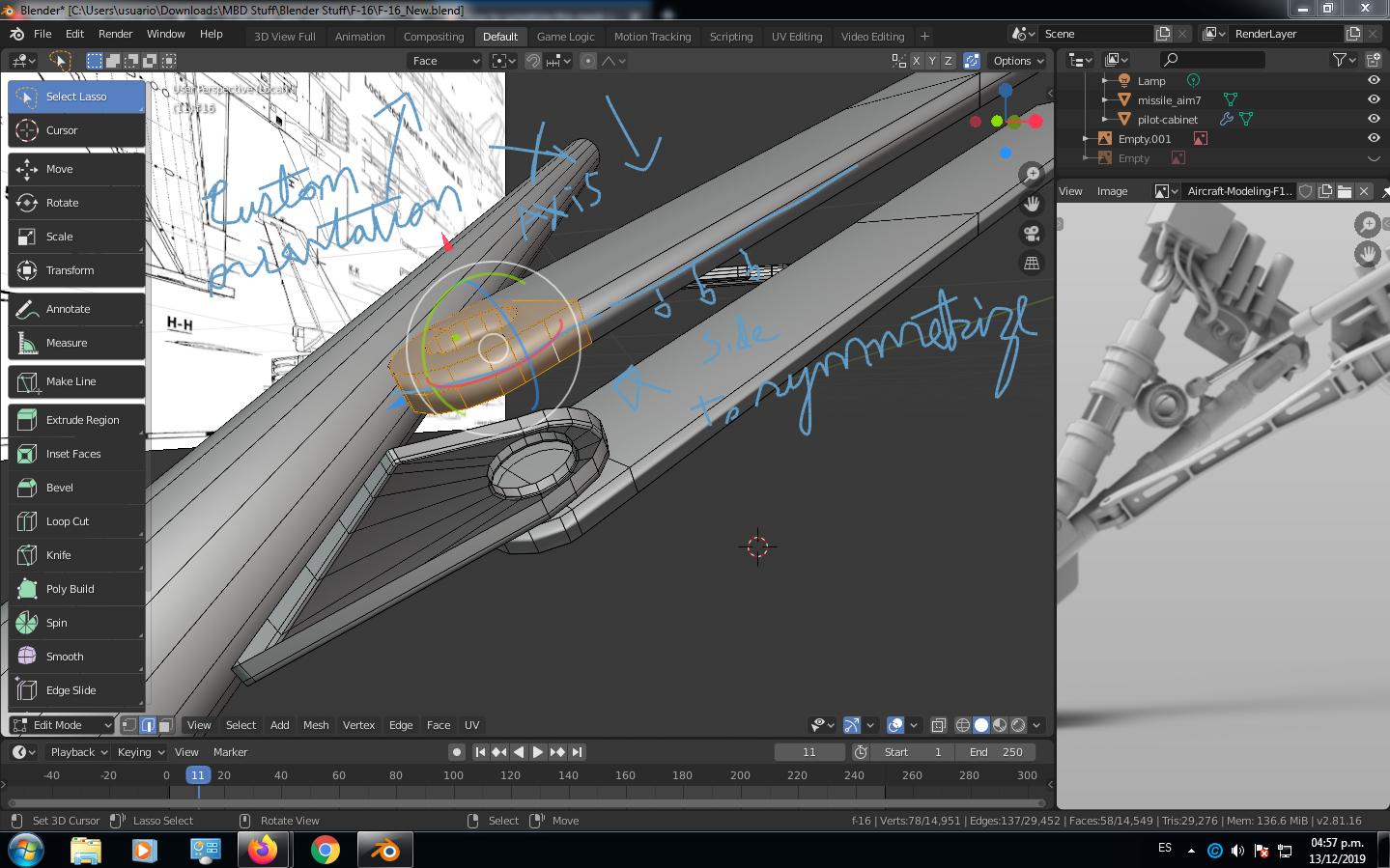The image size is (1390, 868).
Task: Switch to face select mode
Action: click(165, 725)
